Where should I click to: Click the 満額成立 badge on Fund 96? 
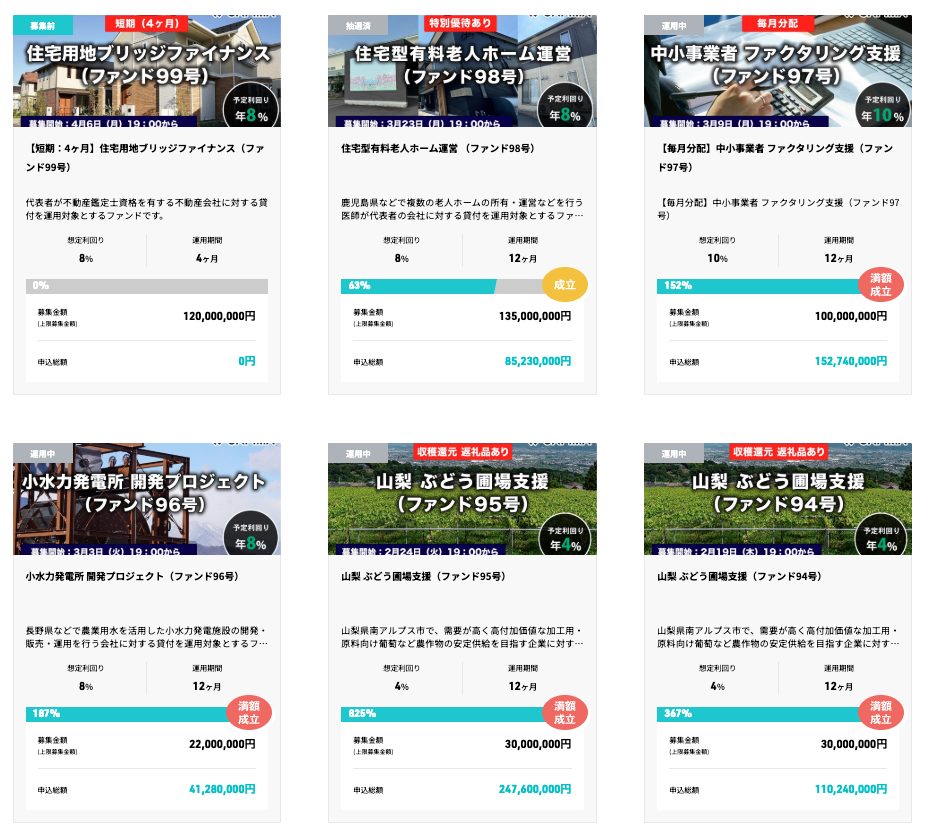(x=249, y=713)
